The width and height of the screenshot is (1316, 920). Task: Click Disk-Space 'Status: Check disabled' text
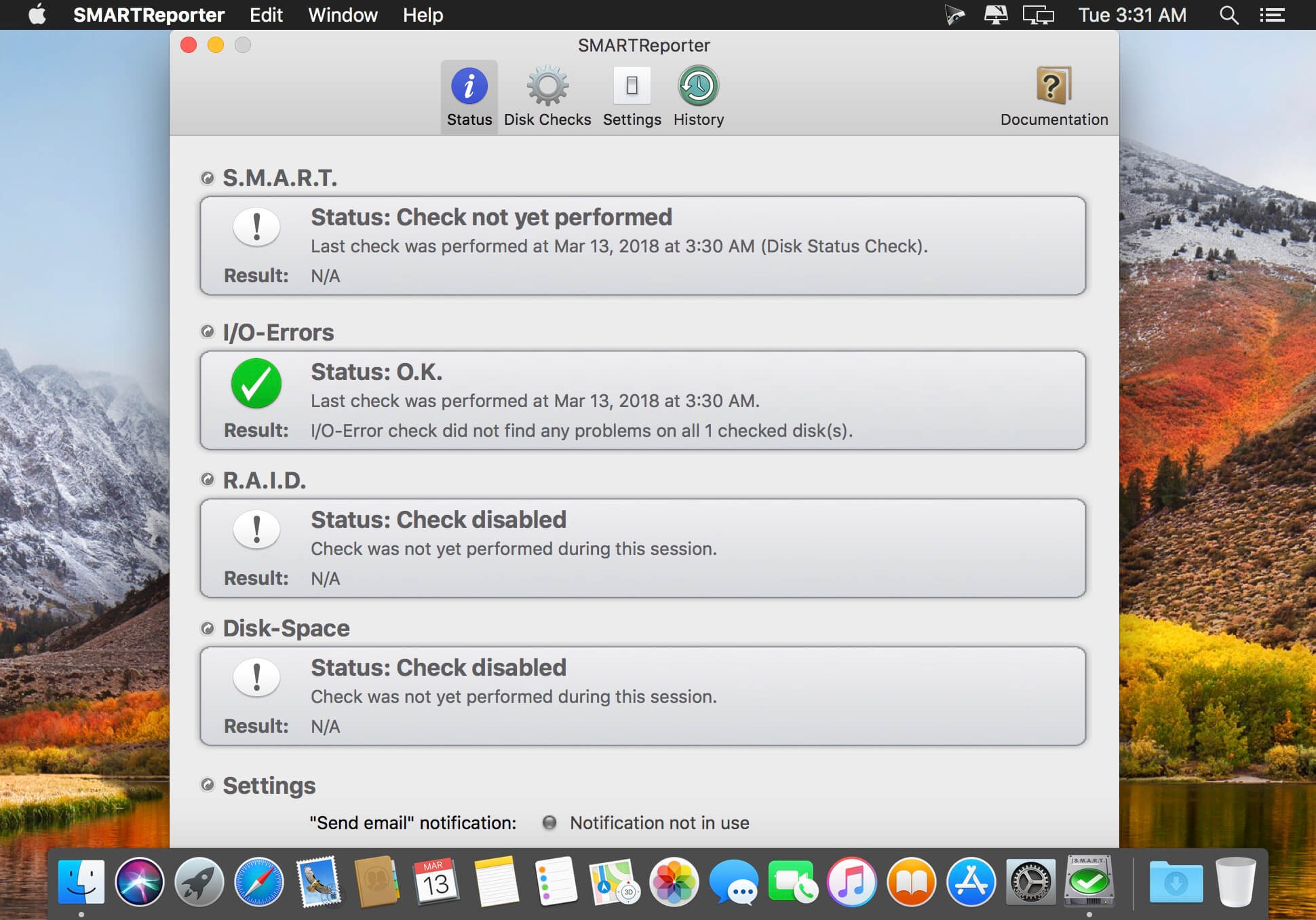coord(438,668)
